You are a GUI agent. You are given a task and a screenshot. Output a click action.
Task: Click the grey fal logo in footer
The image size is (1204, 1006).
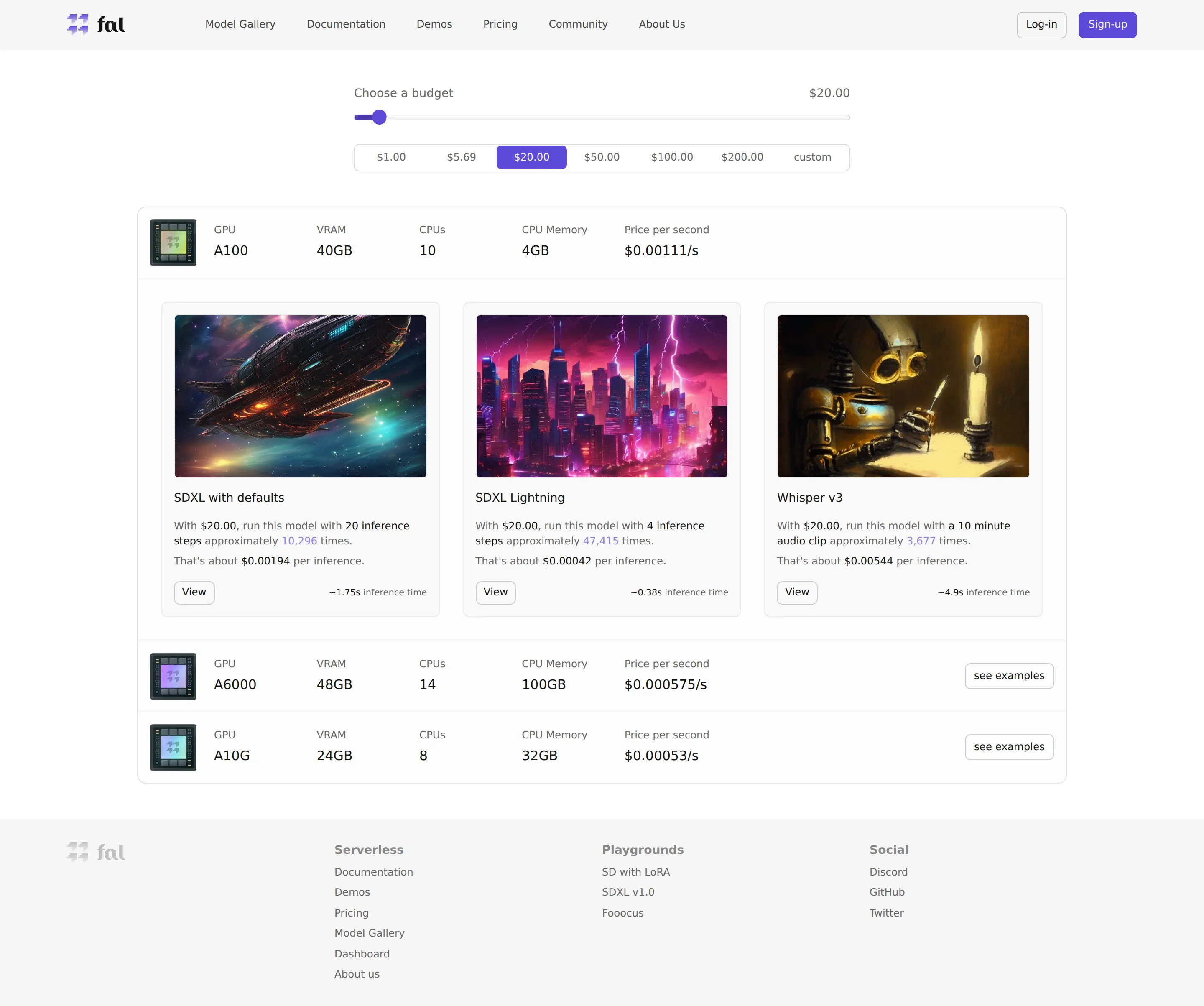click(96, 852)
